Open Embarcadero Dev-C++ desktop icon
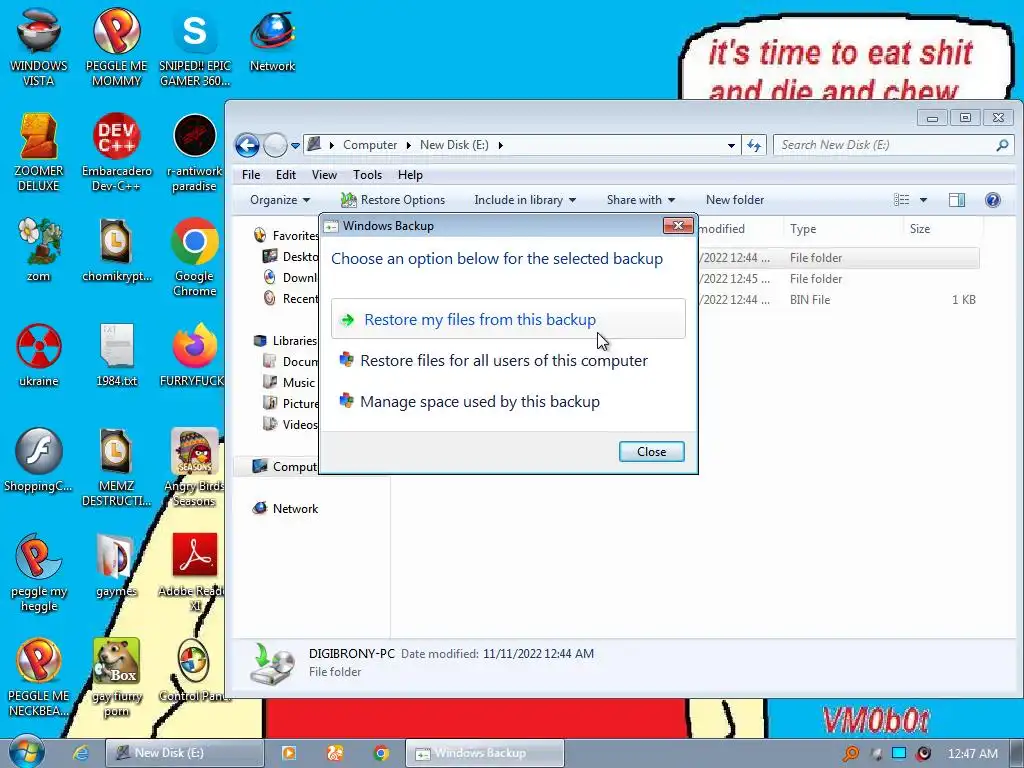The height and width of the screenshot is (768, 1024). point(116,152)
